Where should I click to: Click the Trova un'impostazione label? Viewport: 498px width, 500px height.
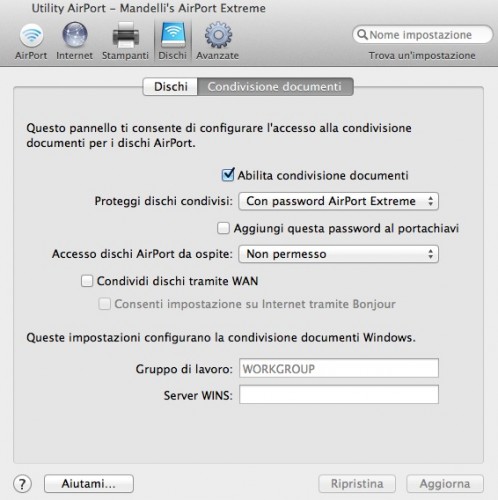tap(422, 55)
